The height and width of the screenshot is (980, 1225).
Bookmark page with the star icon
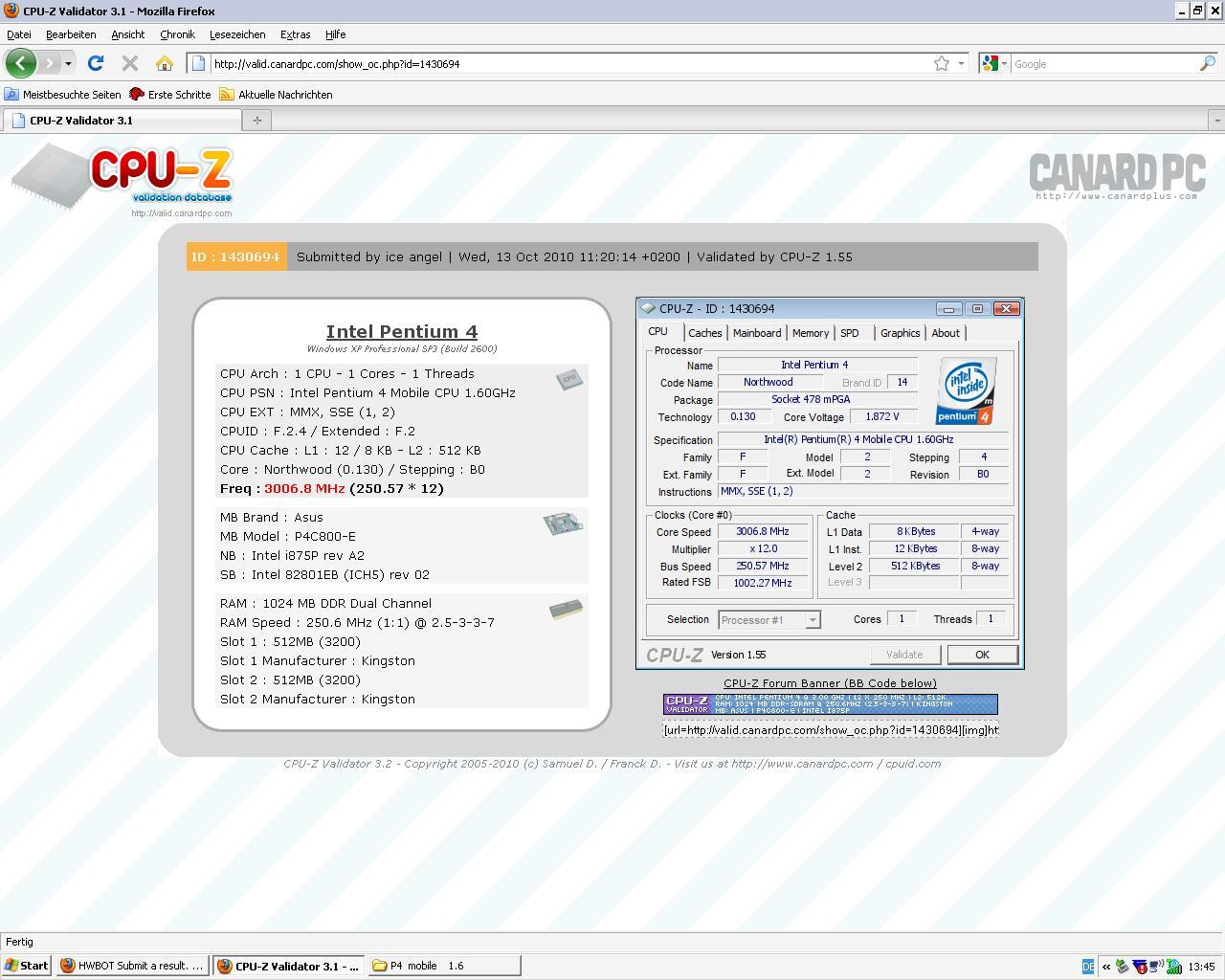coord(942,63)
